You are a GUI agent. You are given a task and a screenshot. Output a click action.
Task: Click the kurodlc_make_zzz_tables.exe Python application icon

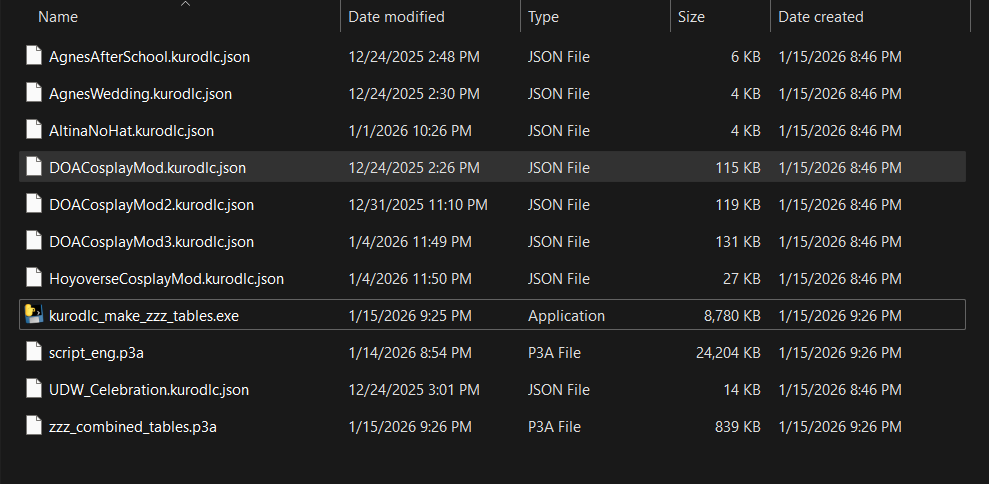(x=34, y=315)
